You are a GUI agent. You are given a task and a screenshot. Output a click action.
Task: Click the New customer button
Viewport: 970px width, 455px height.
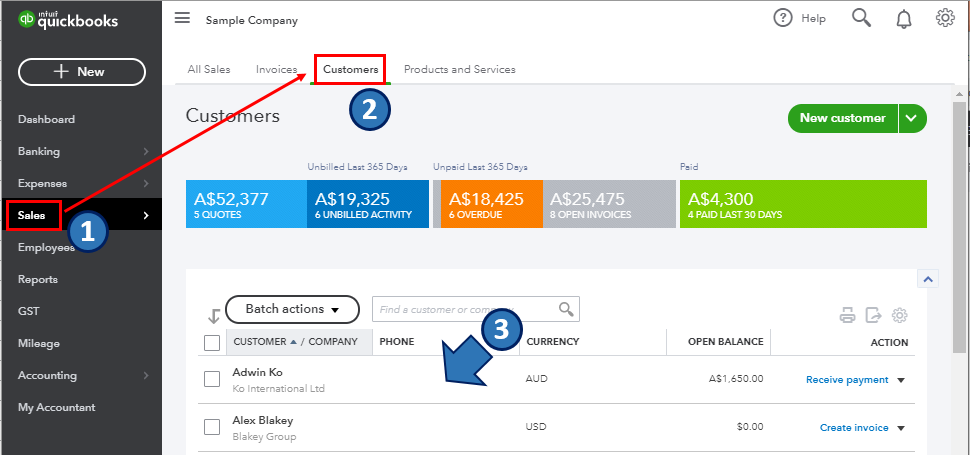pyautogui.click(x=842, y=118)
